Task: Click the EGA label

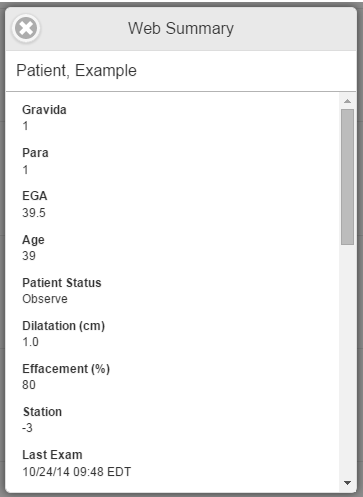Action: tap(35, 196)
